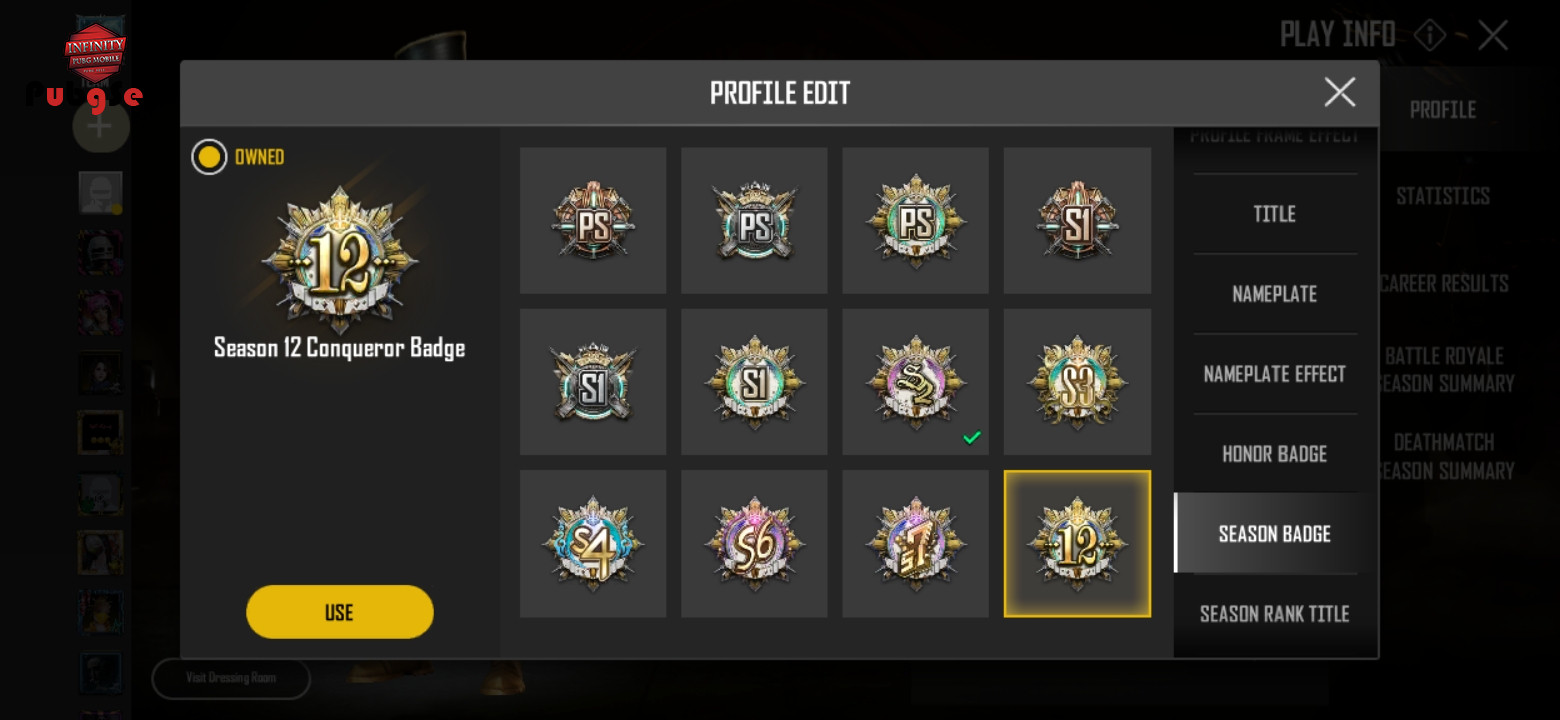This screenshot has height=720, width=1560.
Task: Open the Play Info diamond icon
Action: pyautogui.click(x=1430, y=36)
